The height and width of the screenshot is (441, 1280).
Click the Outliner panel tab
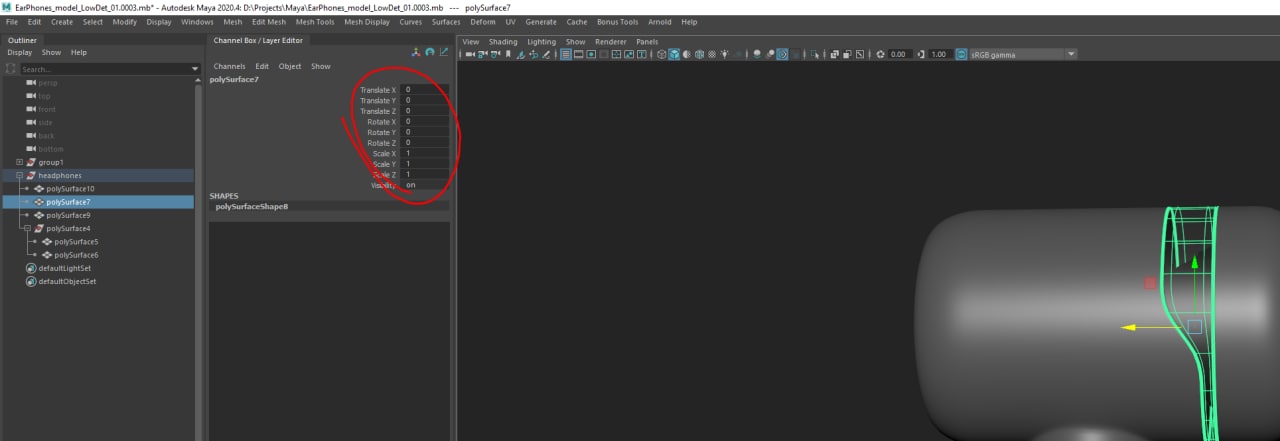pyautogui.click(x=22, y=40)
